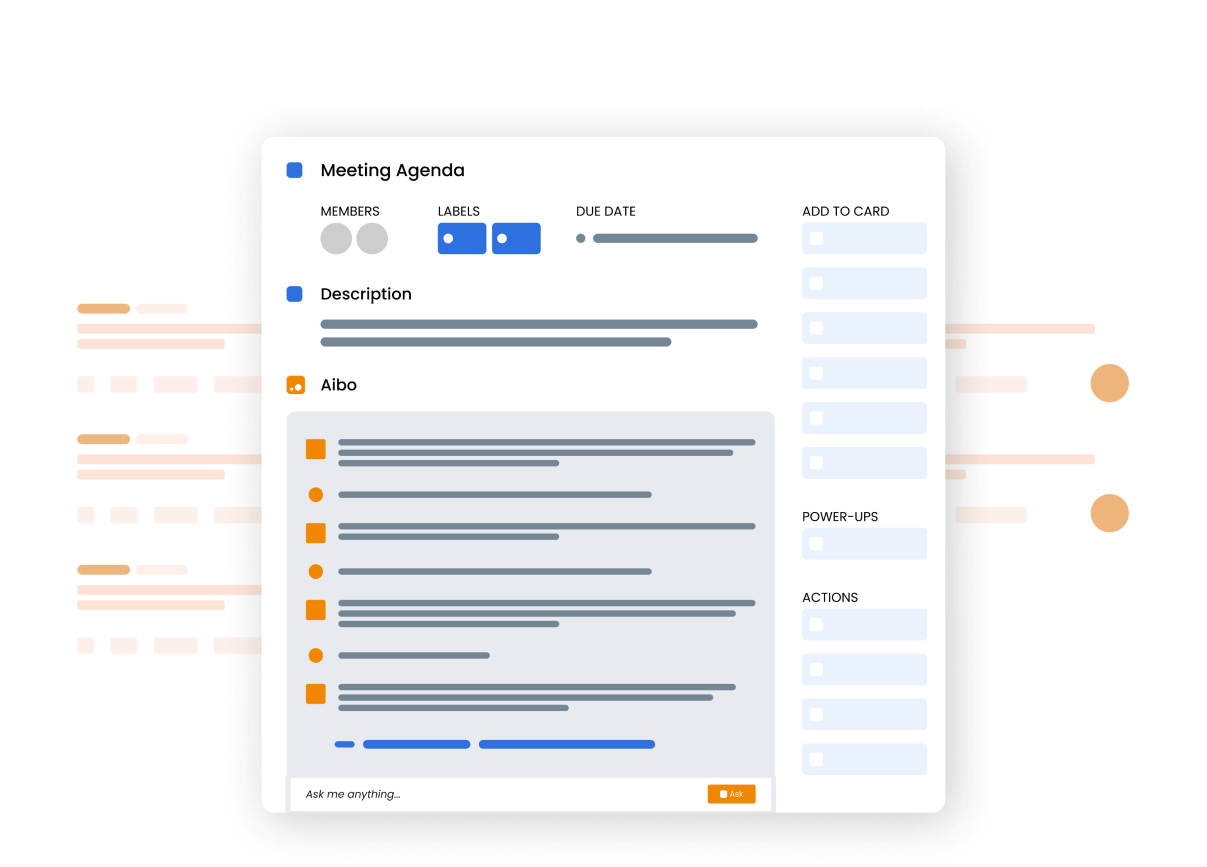
Task: Click the lower orange circle in background list
Action: (x=1109, y=513)
